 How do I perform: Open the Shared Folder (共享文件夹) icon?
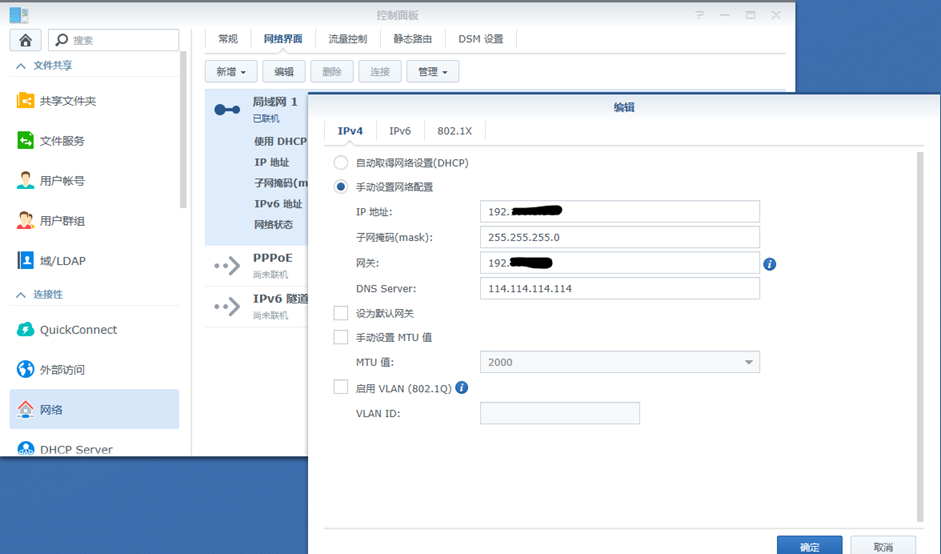(x=26, y=101)
